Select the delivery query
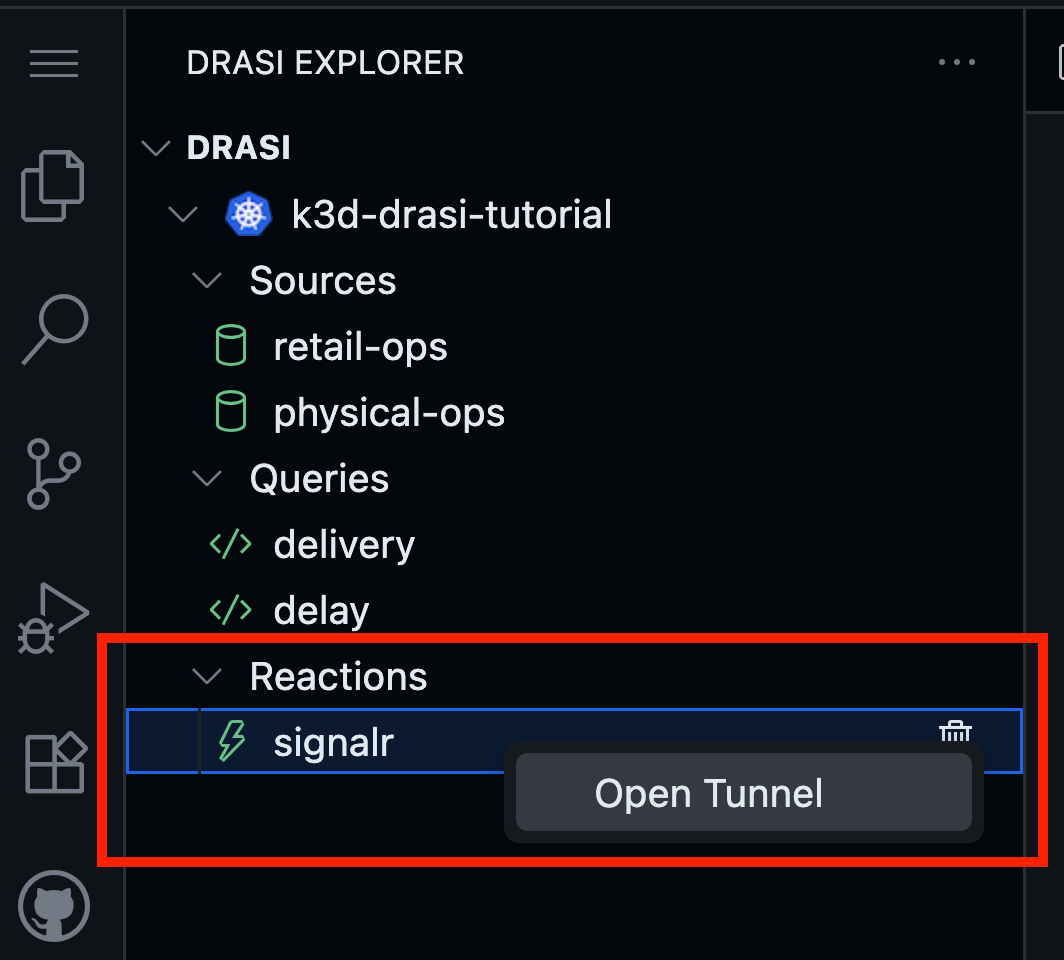The height and width of the screenshot is (960, 1064). point(344,545)
